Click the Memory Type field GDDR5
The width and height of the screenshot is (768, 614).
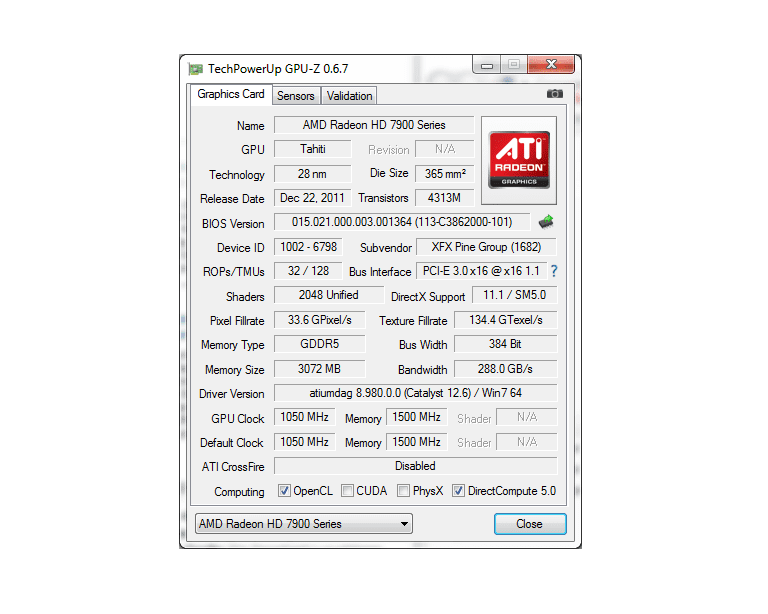319,344
